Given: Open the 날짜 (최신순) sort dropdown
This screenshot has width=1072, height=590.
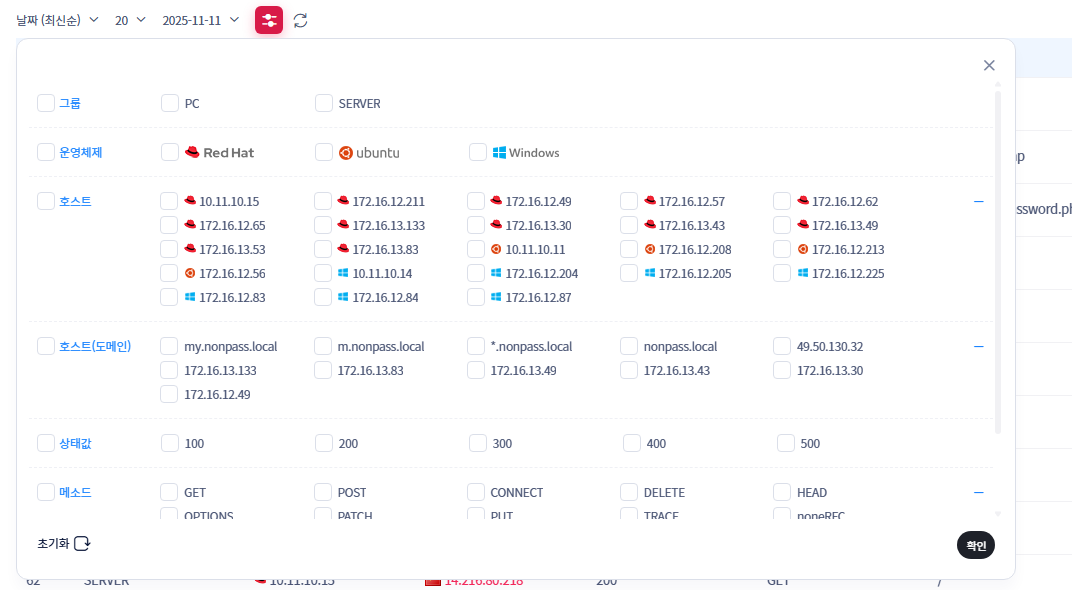Looking at the screenshot, I should tap(57, 20).
